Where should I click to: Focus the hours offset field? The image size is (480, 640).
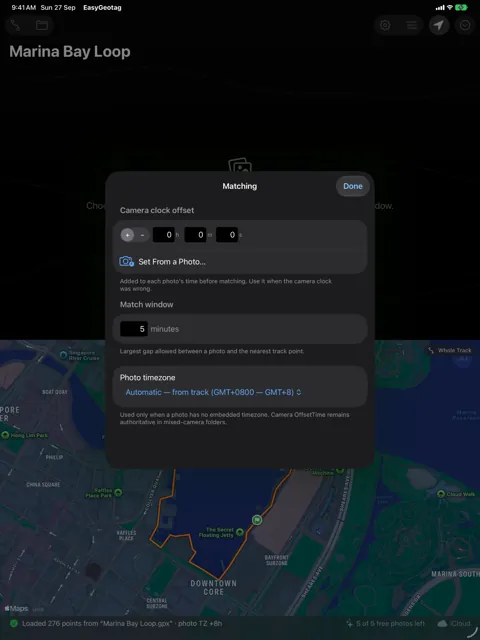[x=164, y=235]
